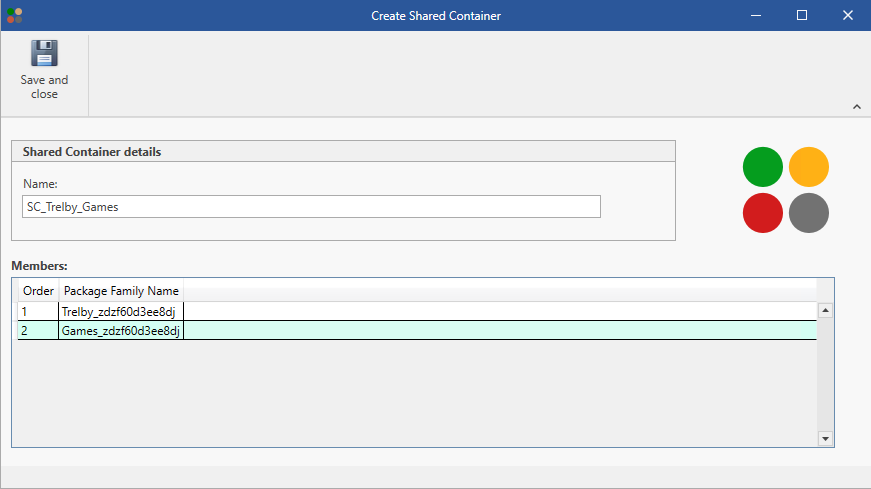Viewport: 871px width, 489px height.
Task: Focus the Name field containing SC_Trelby_Games
Action: tap(311, 207)
